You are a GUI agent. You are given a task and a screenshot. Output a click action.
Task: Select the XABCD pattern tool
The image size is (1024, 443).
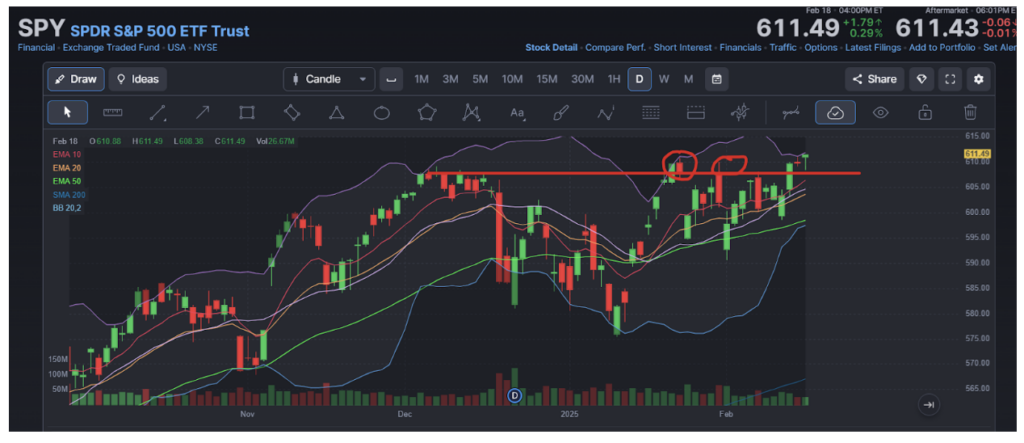pyautogui.click(x=471, y=112)
